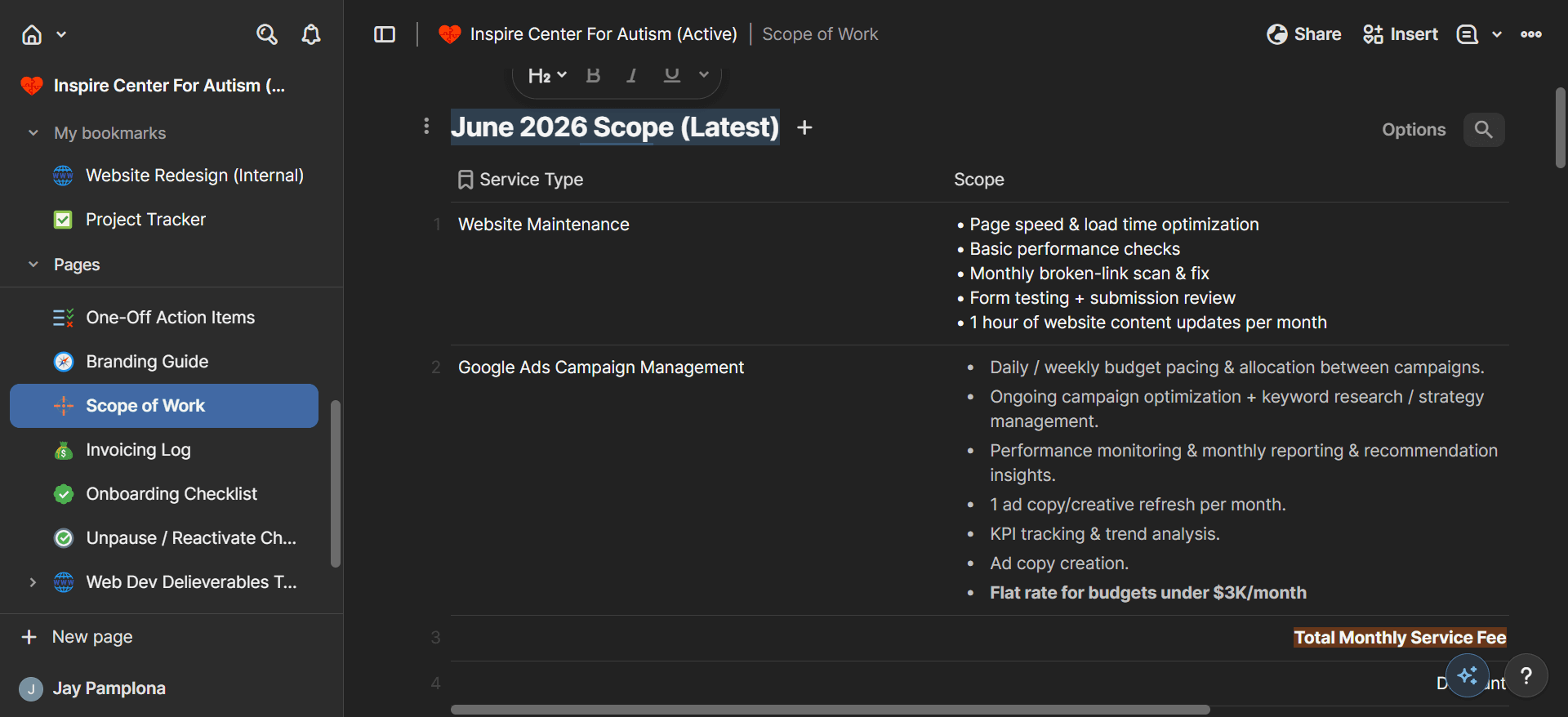This screenshot has height=717, width=1568.
Task: Expand the home dropdown chevron
Action: coord(61,34)
